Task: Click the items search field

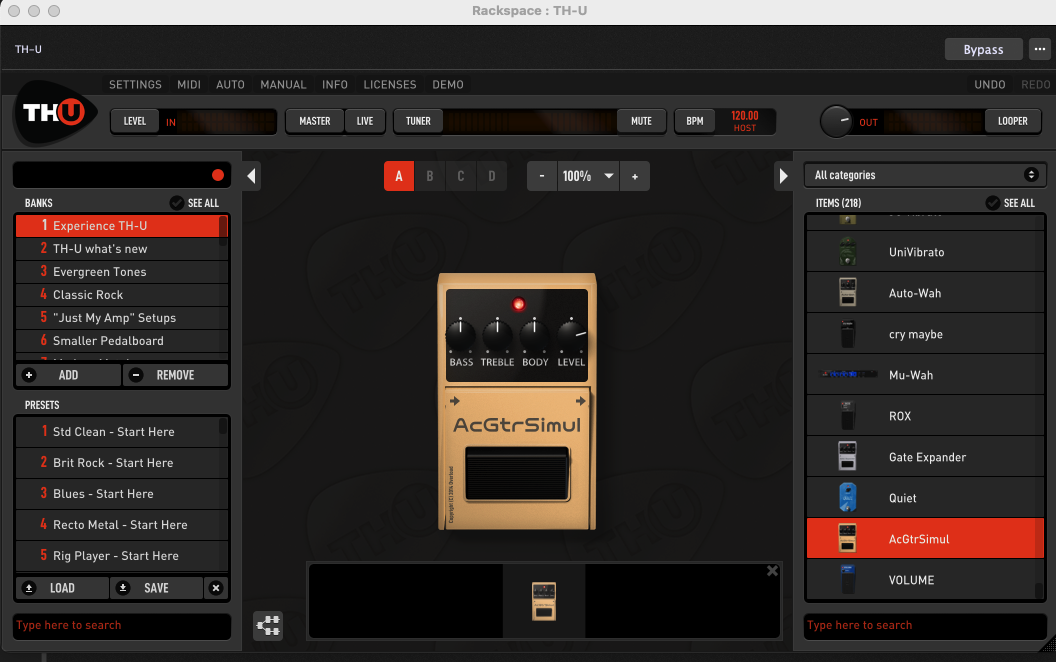Action: (925, 626)
